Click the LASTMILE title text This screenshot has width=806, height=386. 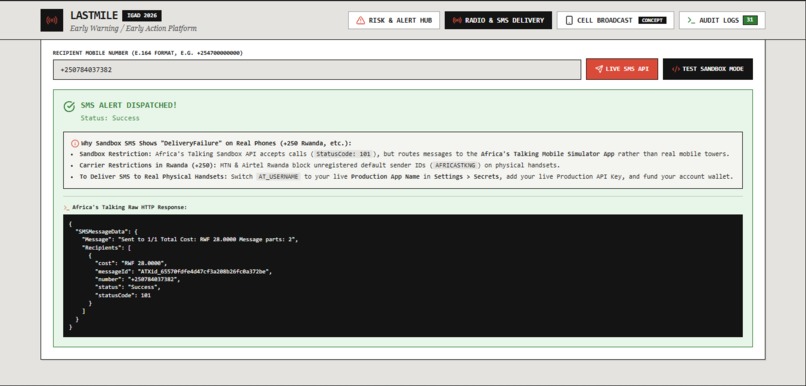[94, 15]
